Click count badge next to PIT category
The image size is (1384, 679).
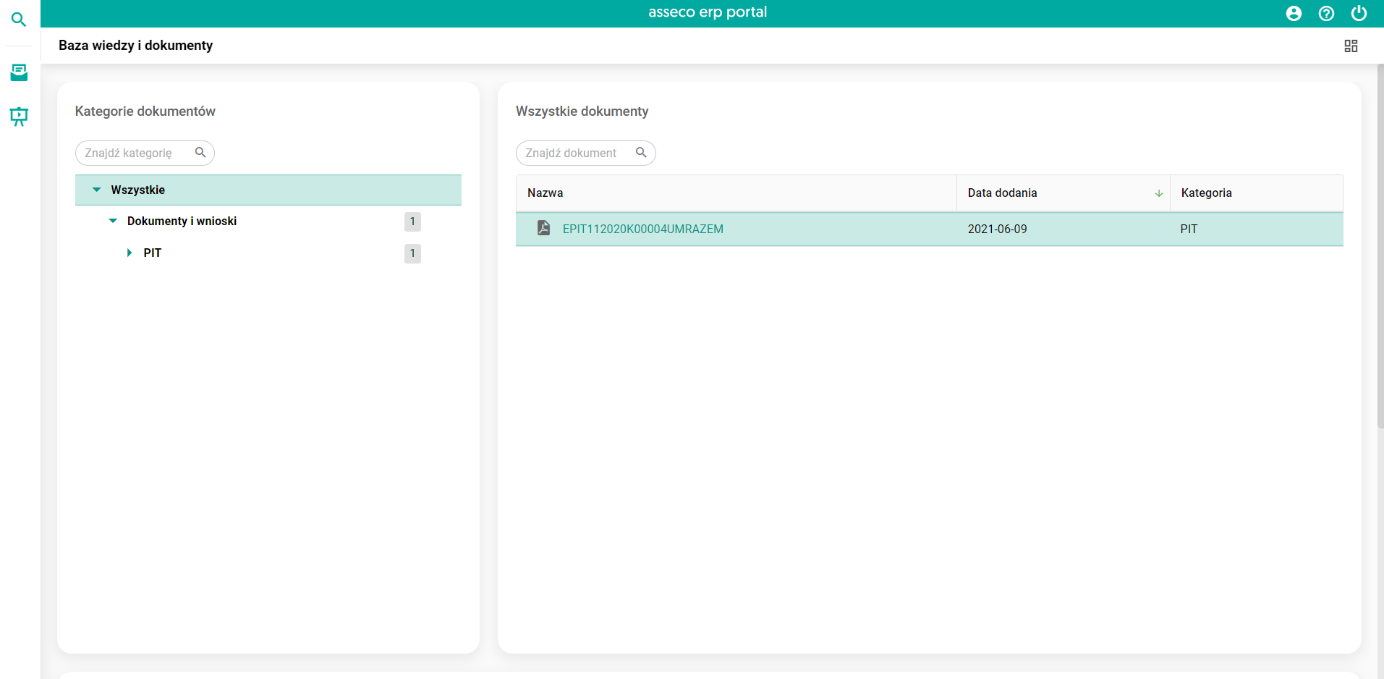tap(412, 253)
